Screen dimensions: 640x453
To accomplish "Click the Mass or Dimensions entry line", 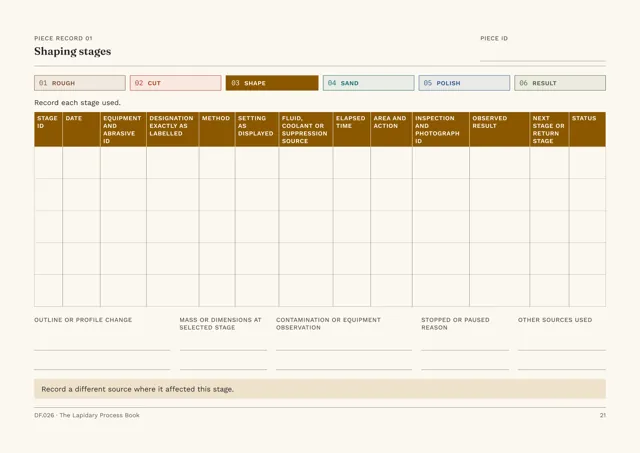I will (x=223, y=343).
